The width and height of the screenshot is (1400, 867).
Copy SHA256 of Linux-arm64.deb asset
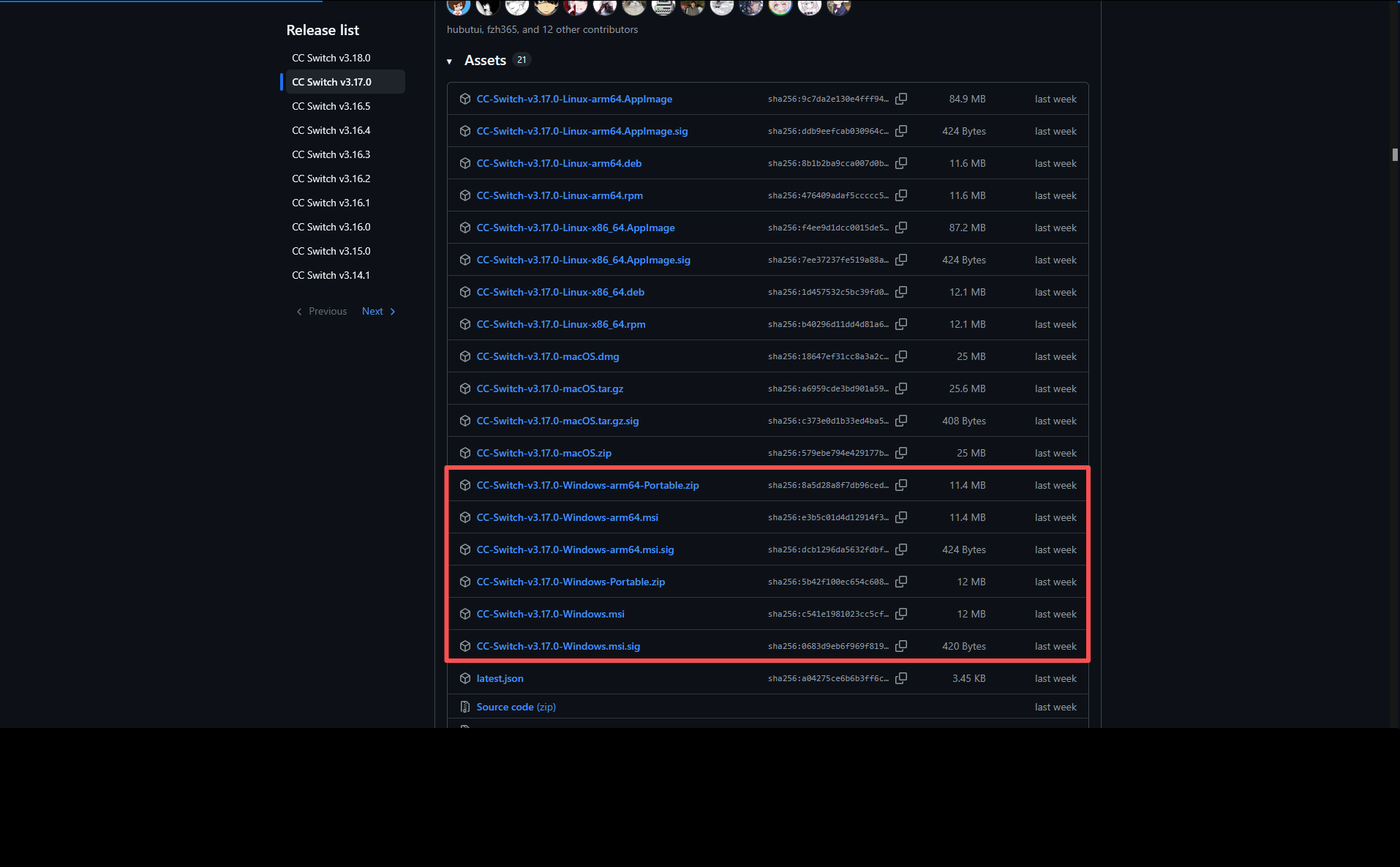901,163
